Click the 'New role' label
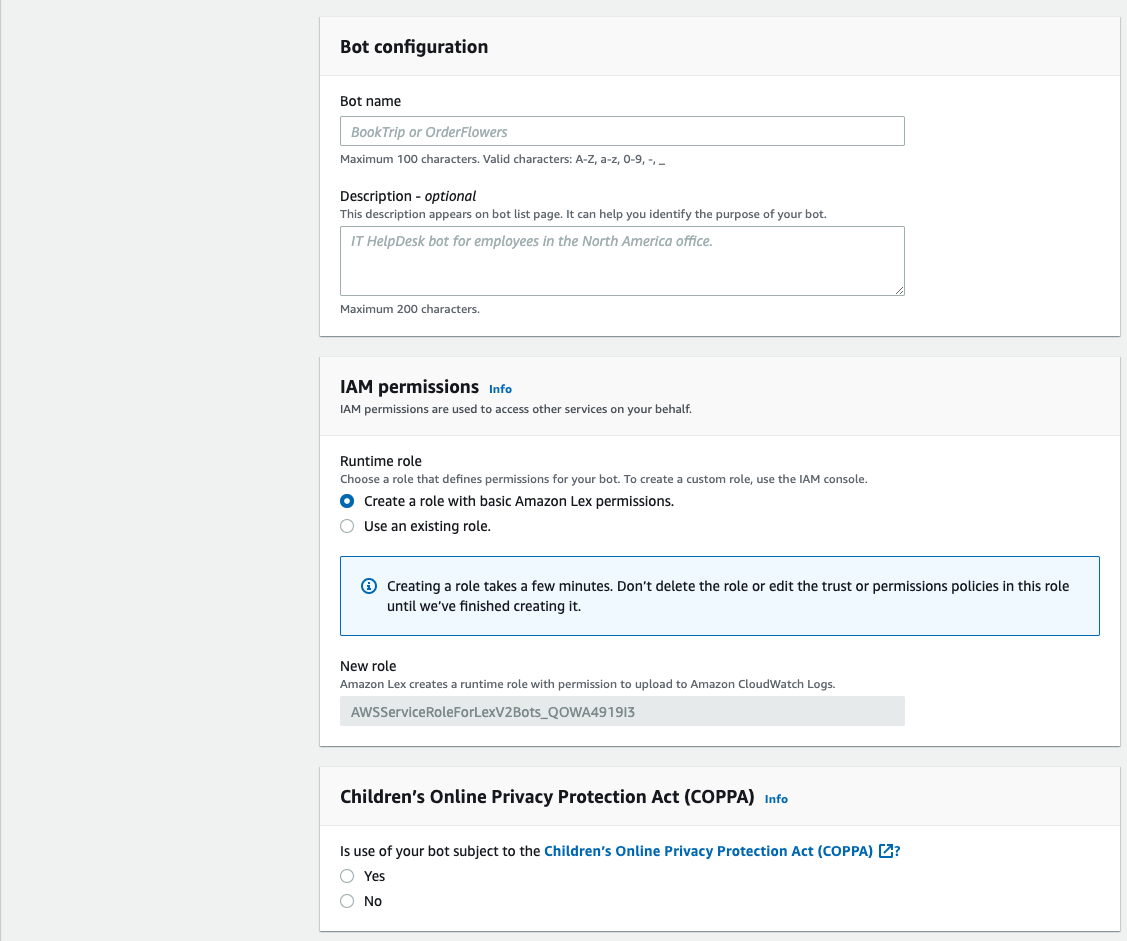The image size is (1127, 941). 368,666
